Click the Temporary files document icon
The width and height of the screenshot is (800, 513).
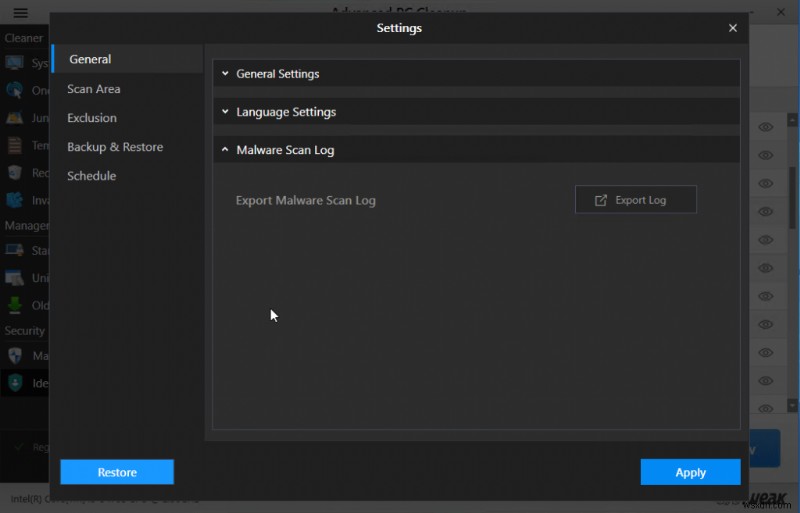[14, 145]
